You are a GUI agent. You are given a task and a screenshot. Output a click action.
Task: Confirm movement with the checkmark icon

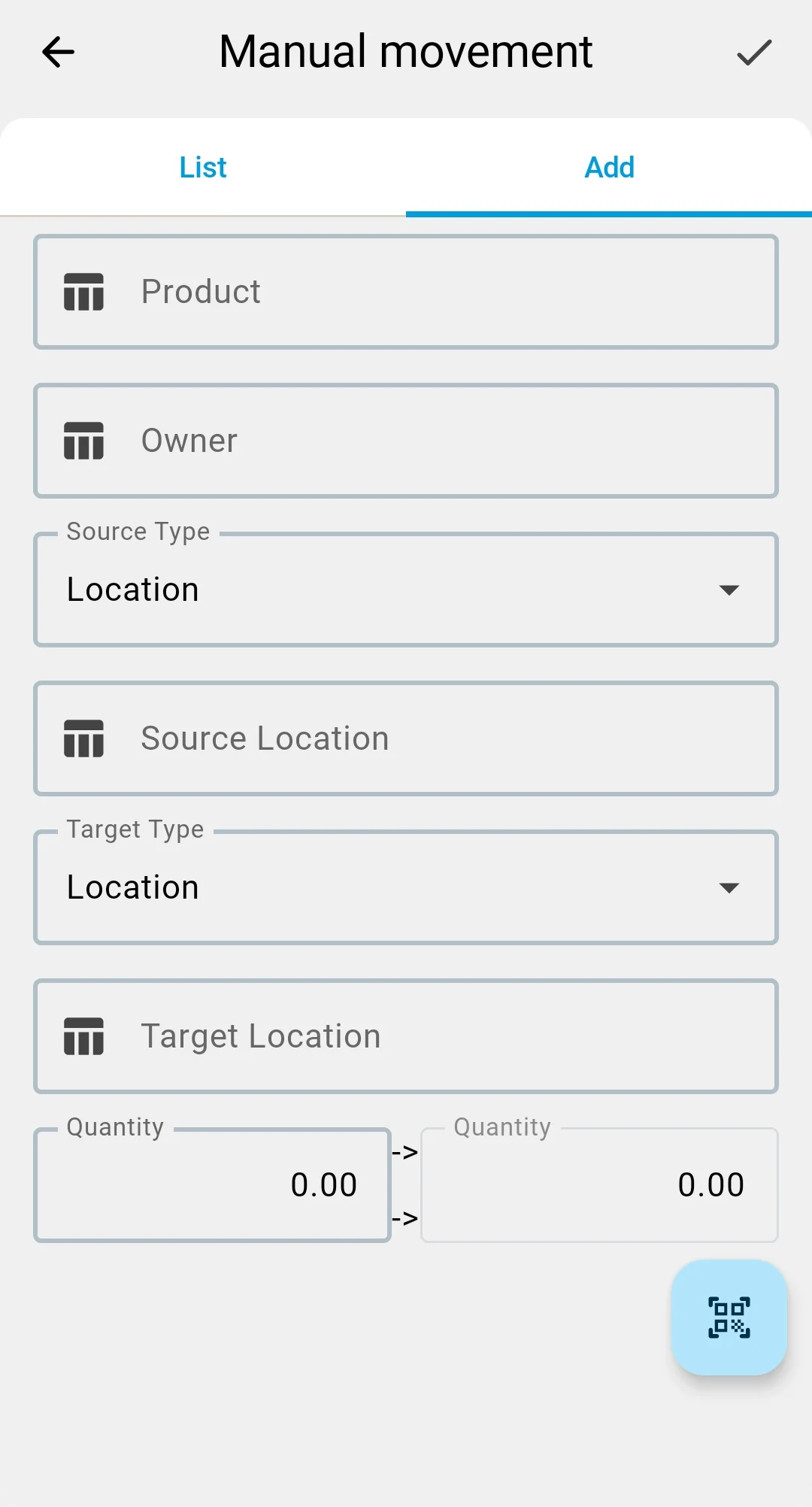(754, 52)
